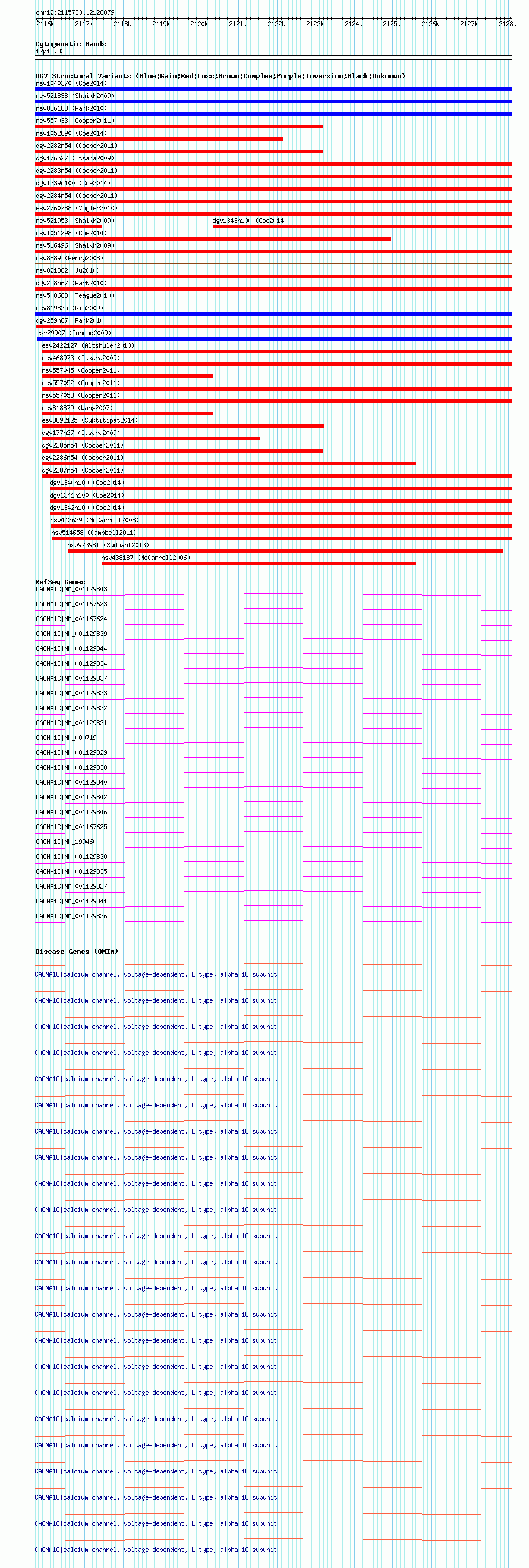Select variant label dgv1343n100 (Coe2014)

point(250,221)
